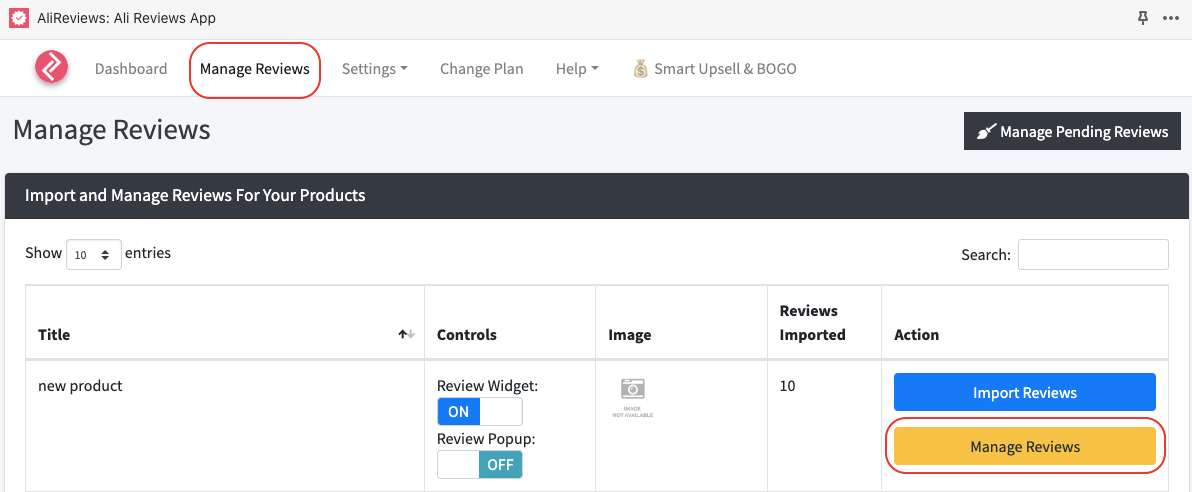Screen dimensions: 1192x492
Task: Sort by Title using the arrows icon
Action: click(406, 334)
